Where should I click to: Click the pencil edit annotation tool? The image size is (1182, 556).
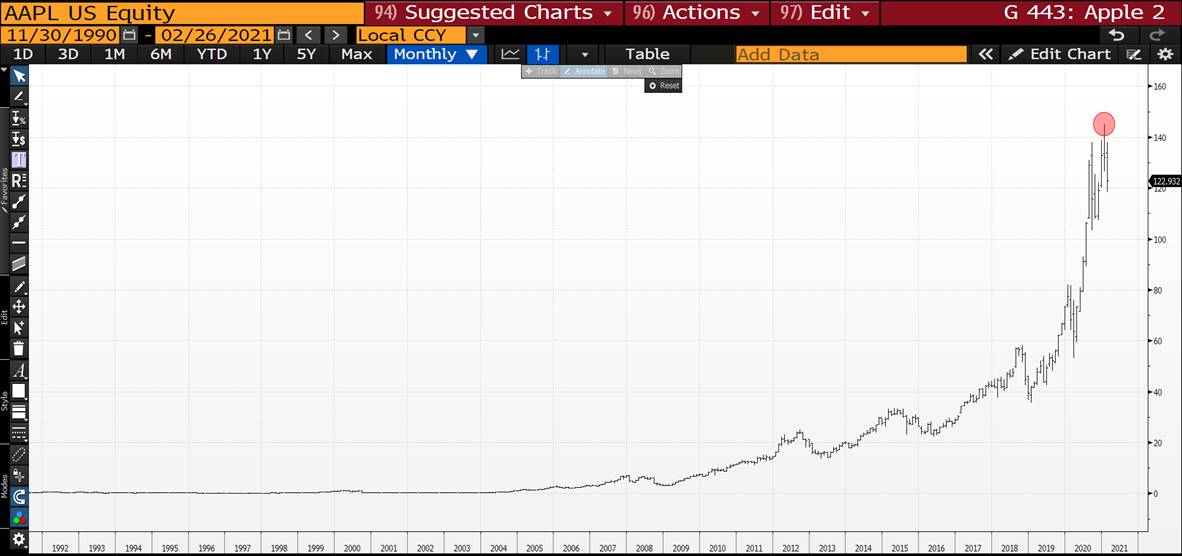click(19, 286)
